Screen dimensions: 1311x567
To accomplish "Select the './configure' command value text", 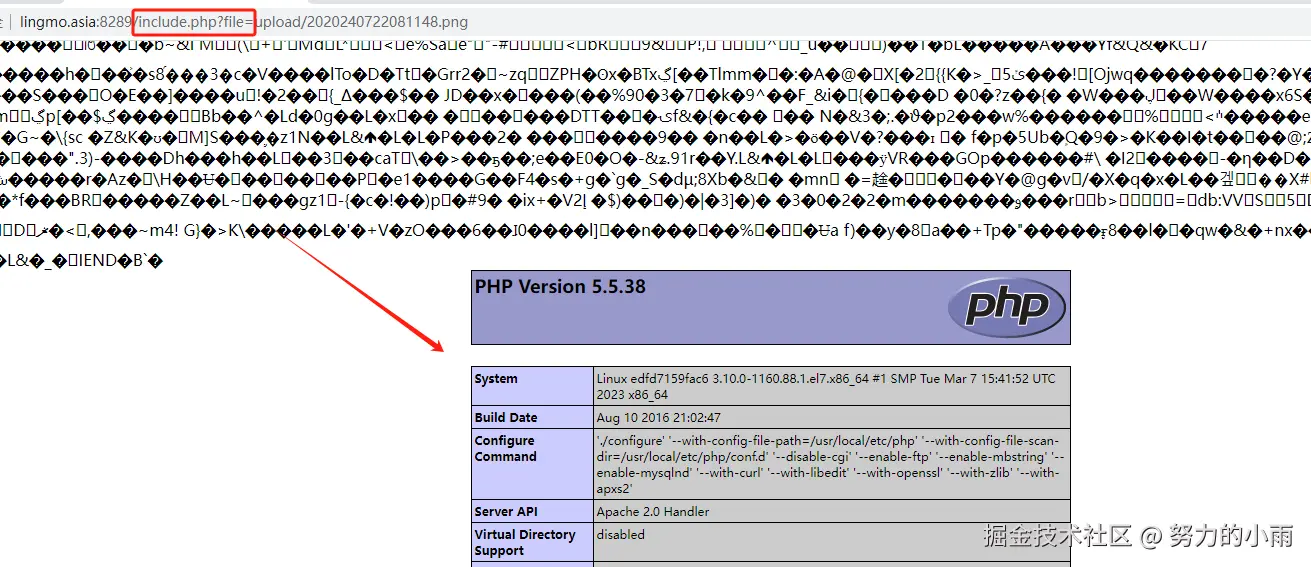I will [x=830, y=464].
